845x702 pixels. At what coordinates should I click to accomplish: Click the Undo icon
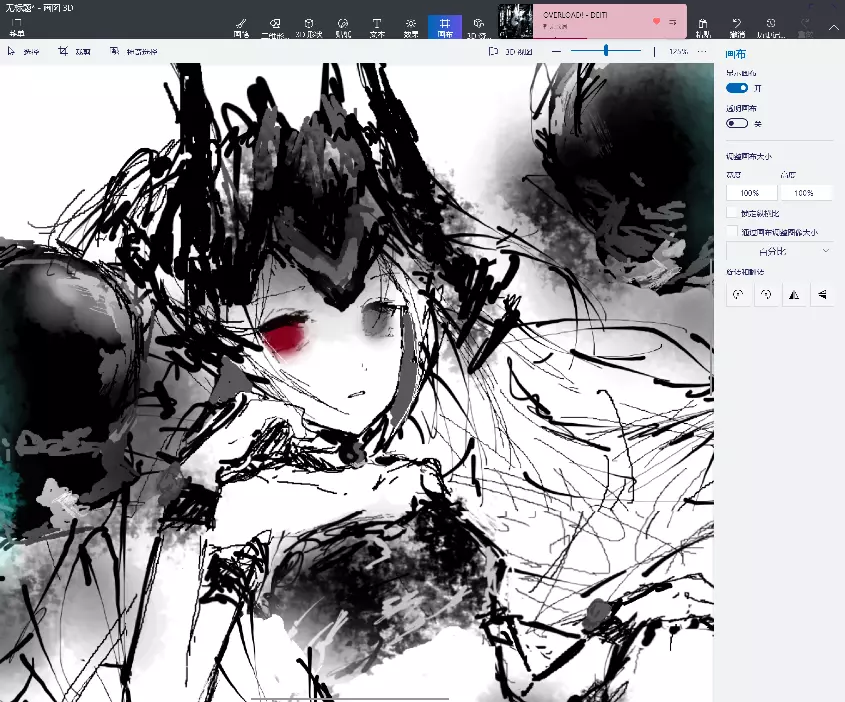pyautogui.click(x=736, y=26)
